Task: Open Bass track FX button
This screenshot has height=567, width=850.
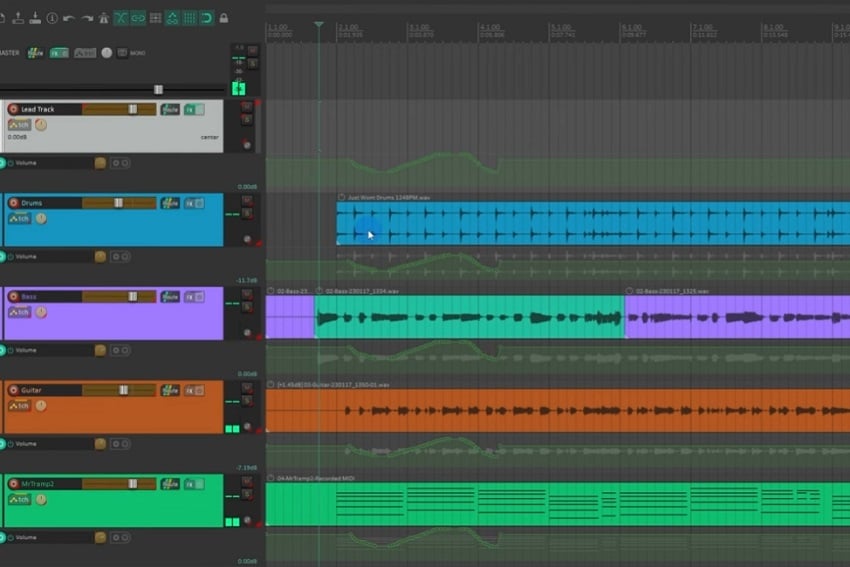Action: 194,297
